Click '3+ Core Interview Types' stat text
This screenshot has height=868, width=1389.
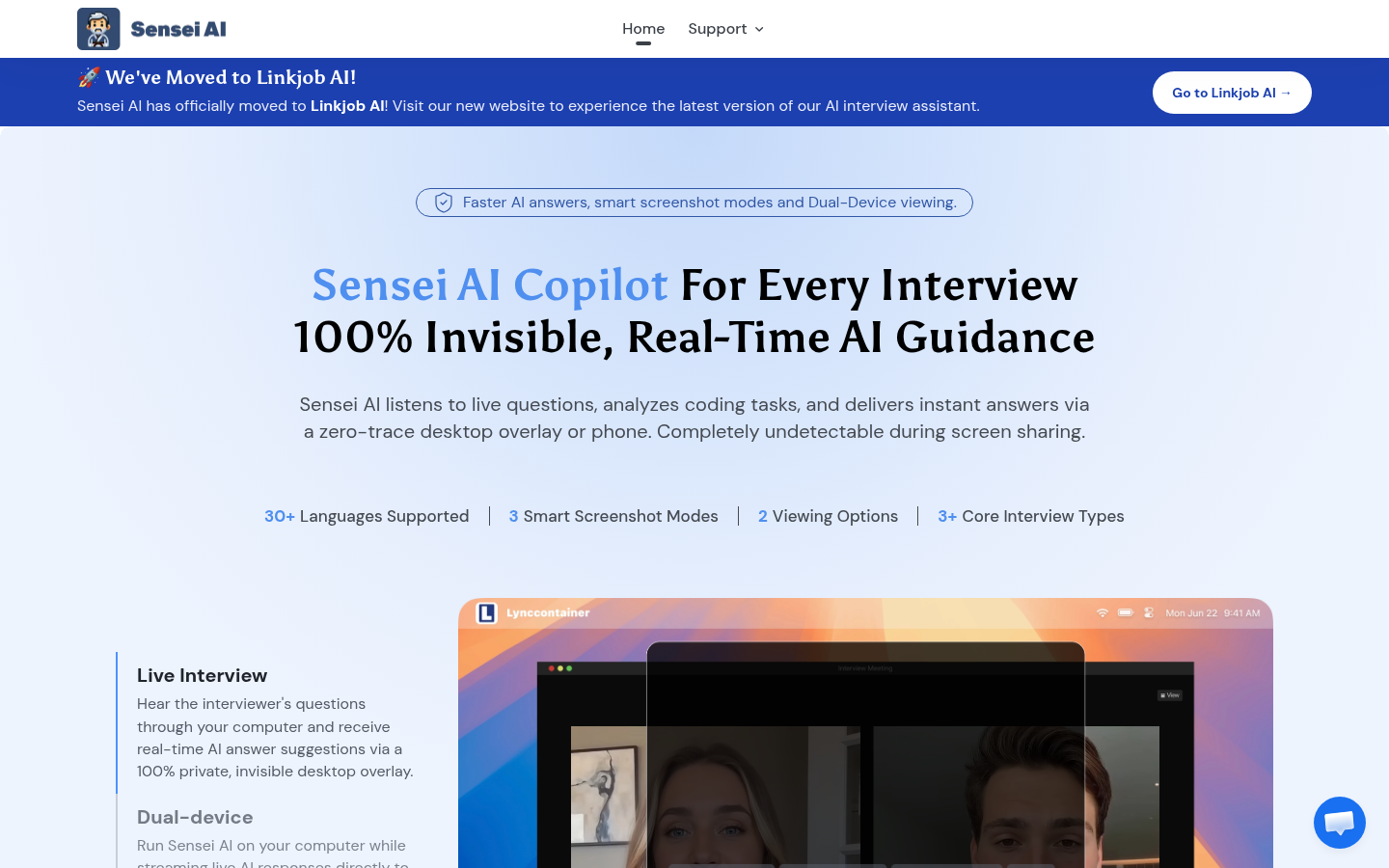tap(1031, 516)
